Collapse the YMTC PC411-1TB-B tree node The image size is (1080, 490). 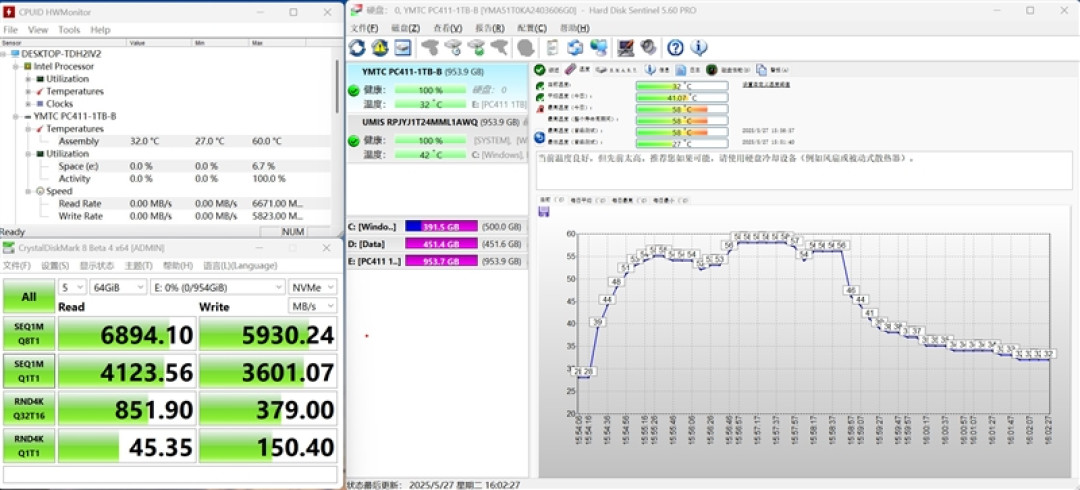click(x=16, y=116)
